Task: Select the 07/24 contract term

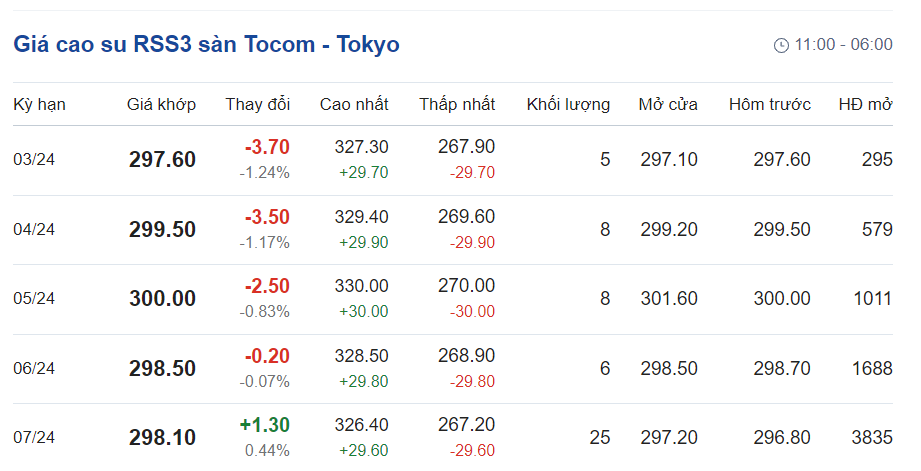Action: coord(34,438)
